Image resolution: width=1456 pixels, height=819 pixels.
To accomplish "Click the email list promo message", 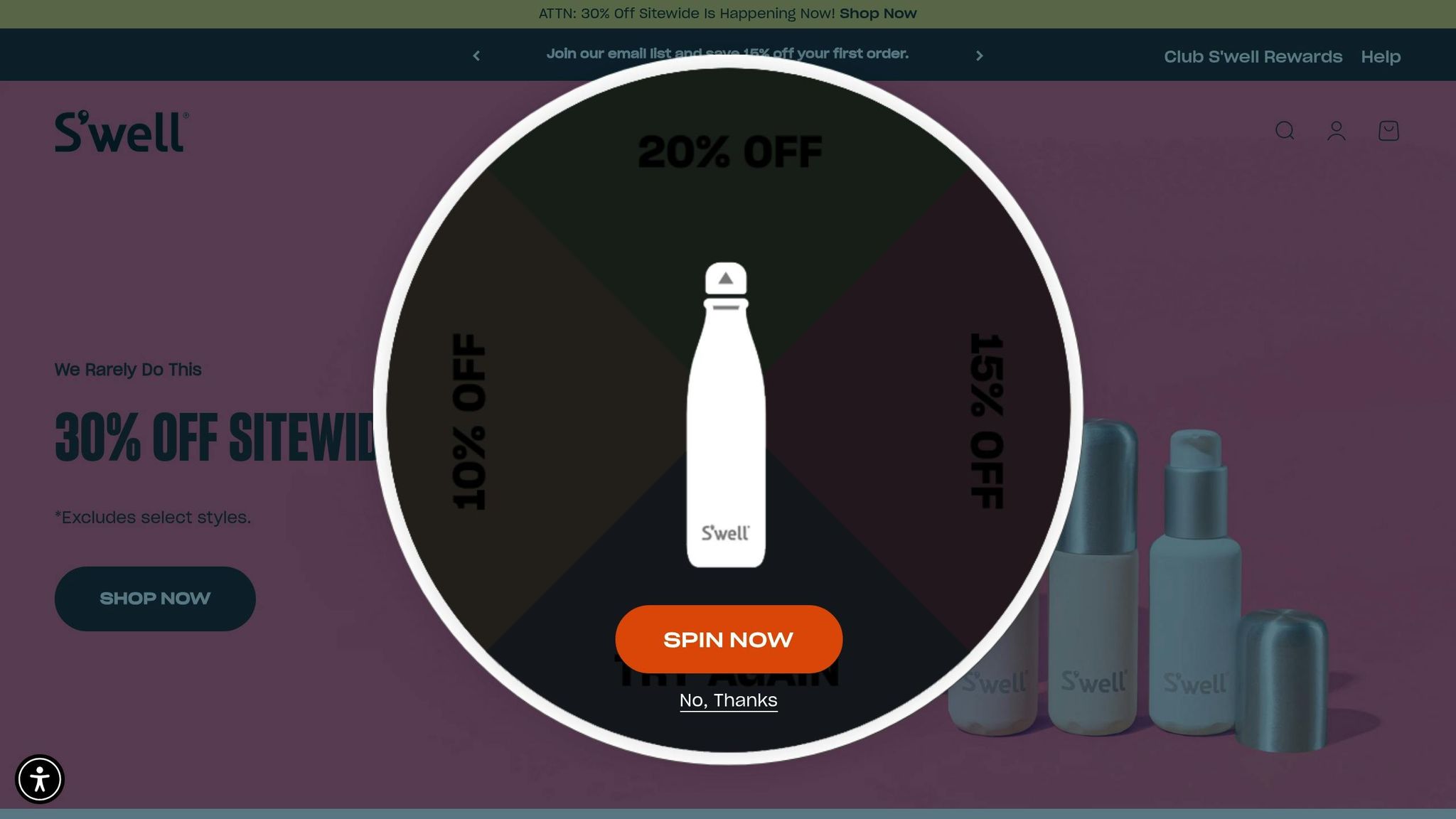I will 727,54.
